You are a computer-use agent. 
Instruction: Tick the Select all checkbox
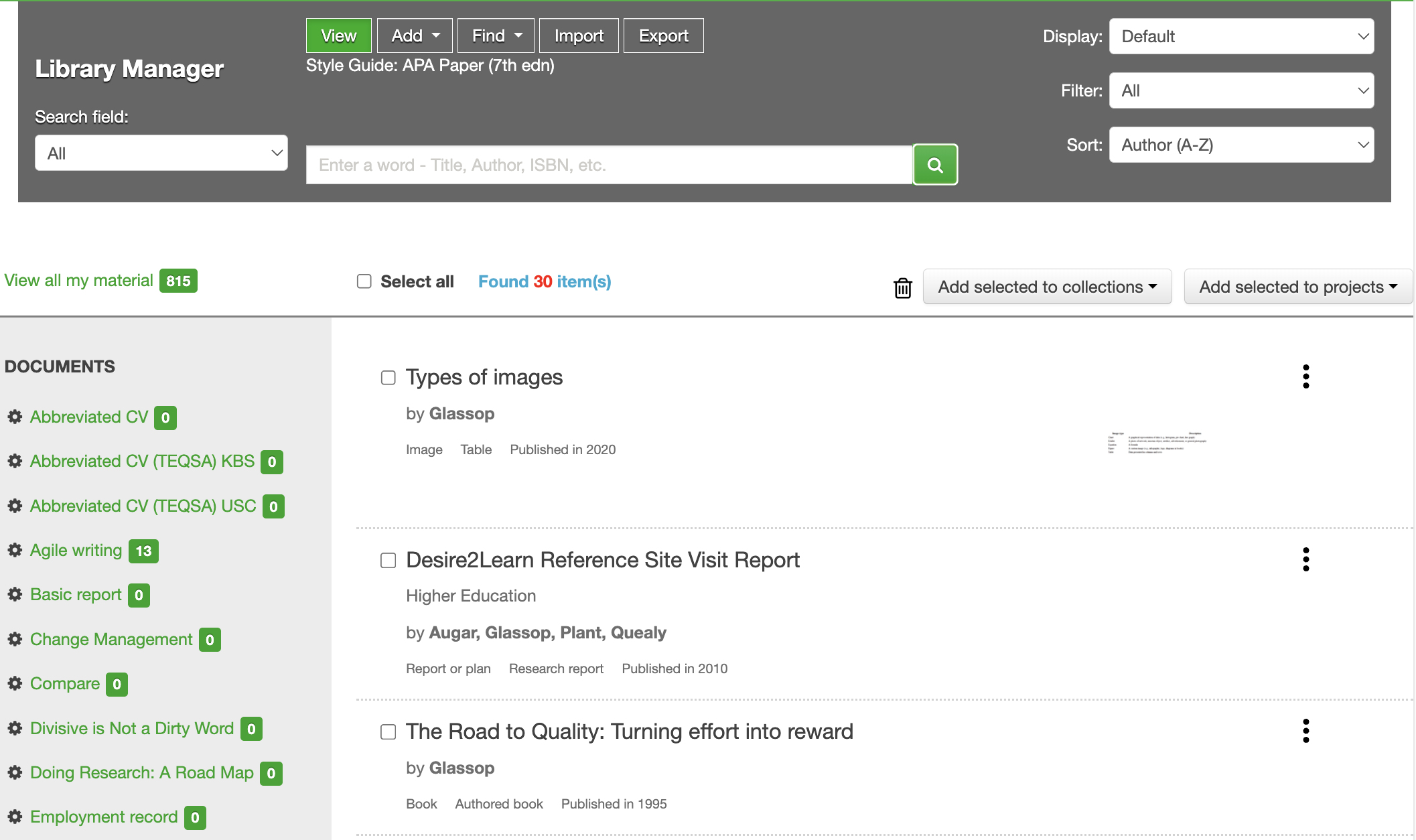click(x=364, y=281)
